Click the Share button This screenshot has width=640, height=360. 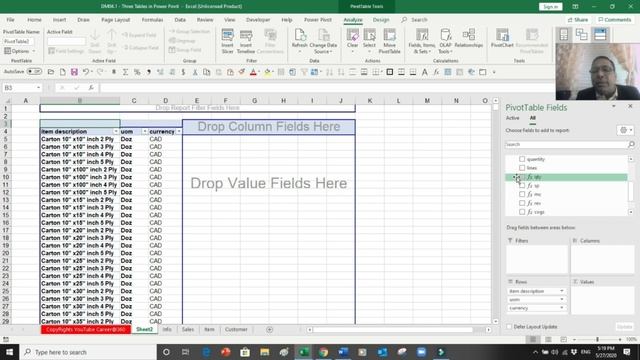578,20
